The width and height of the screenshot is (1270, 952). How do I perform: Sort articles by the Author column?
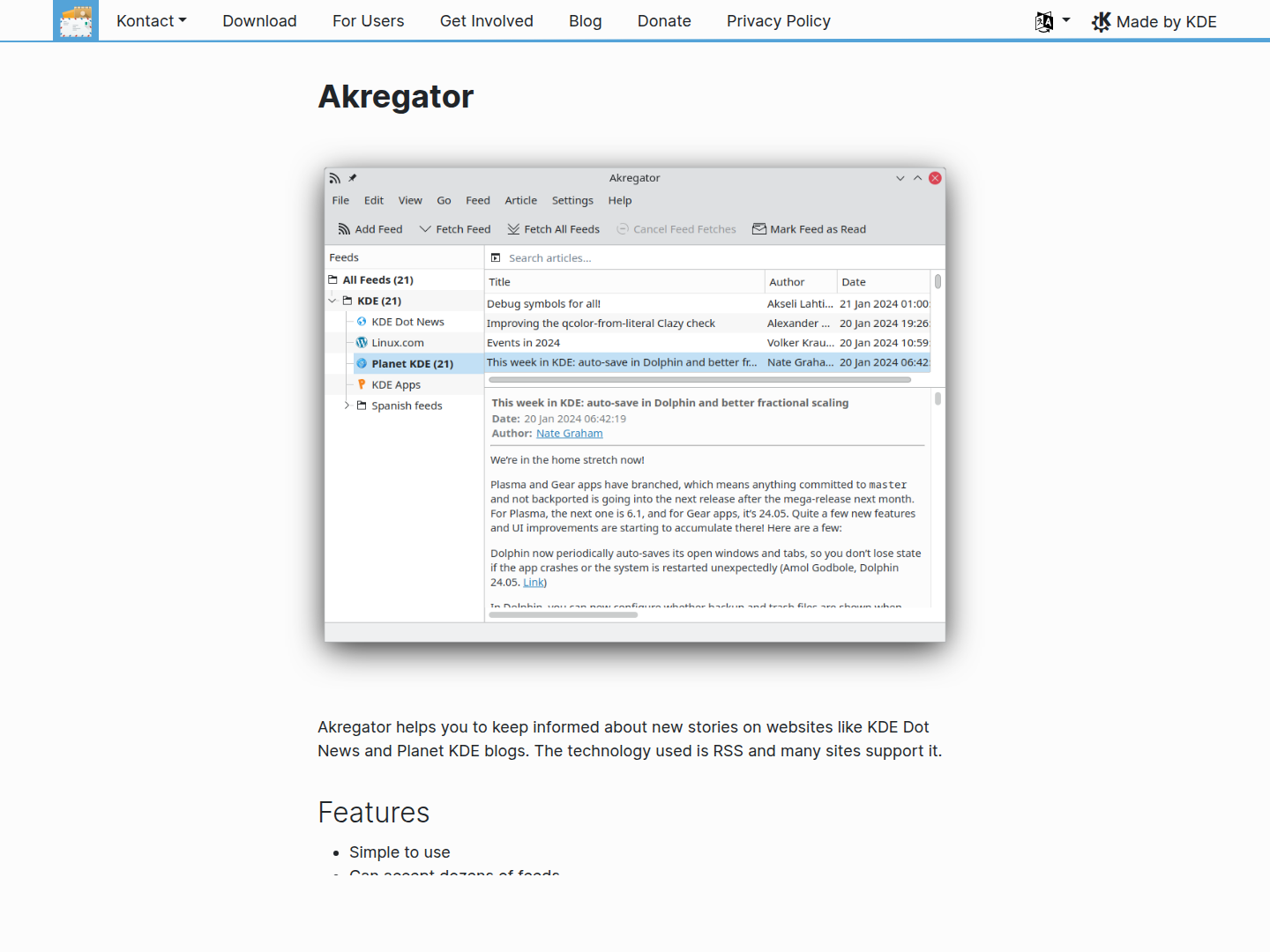801,282
